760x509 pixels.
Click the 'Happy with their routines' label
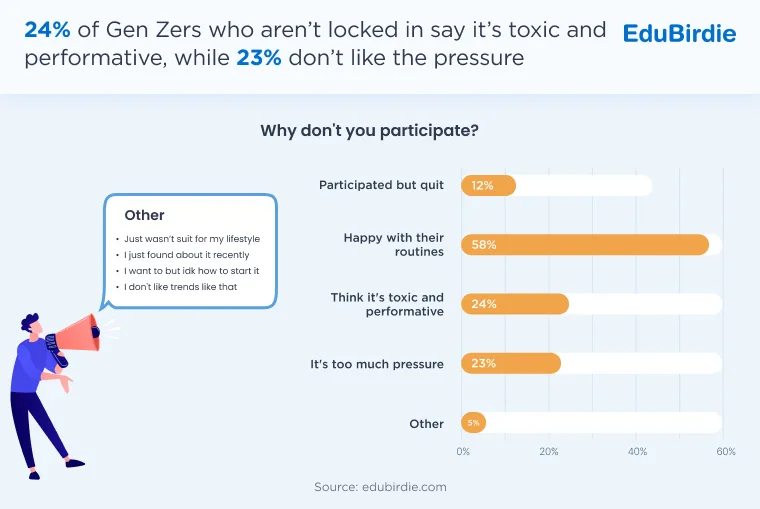click(x=394, y=244)
